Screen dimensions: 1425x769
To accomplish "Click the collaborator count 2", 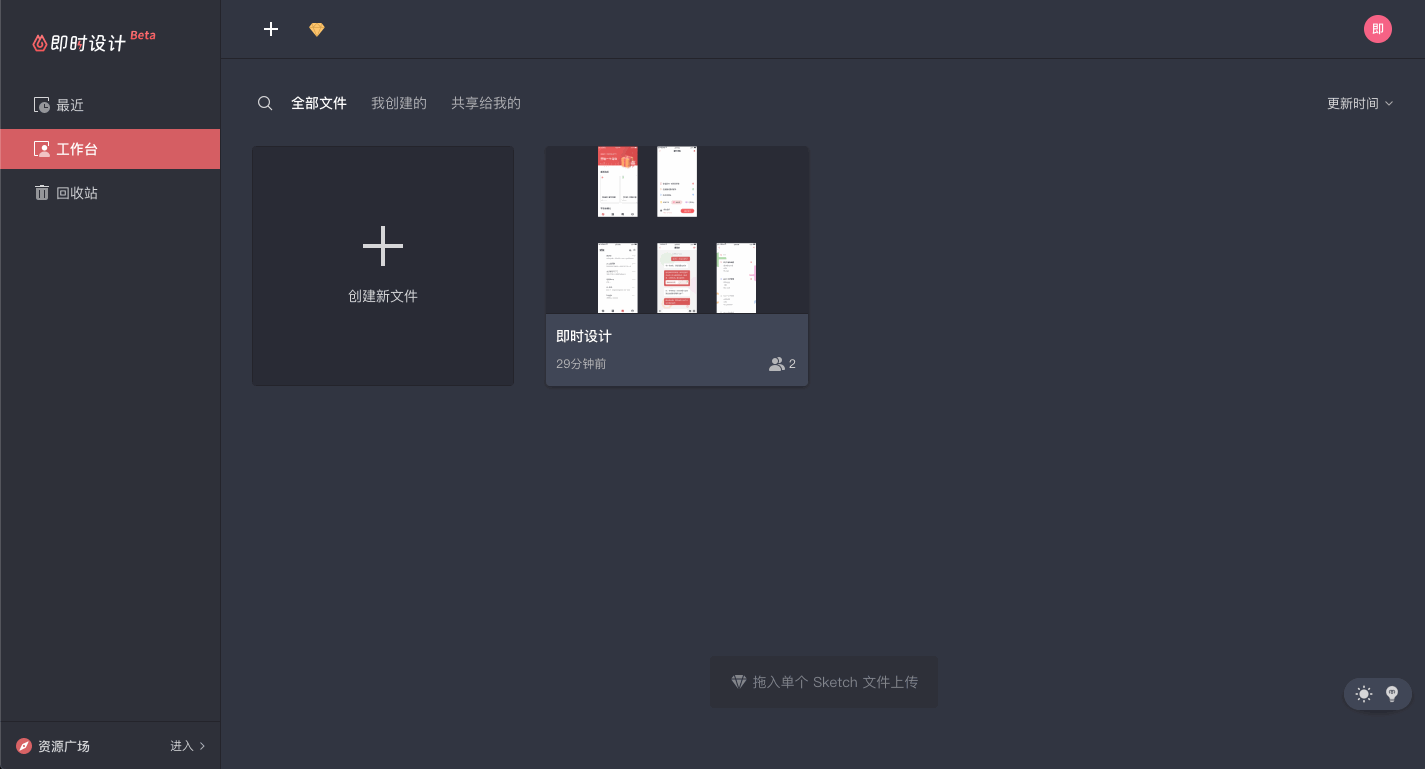I will pos(792,364).
